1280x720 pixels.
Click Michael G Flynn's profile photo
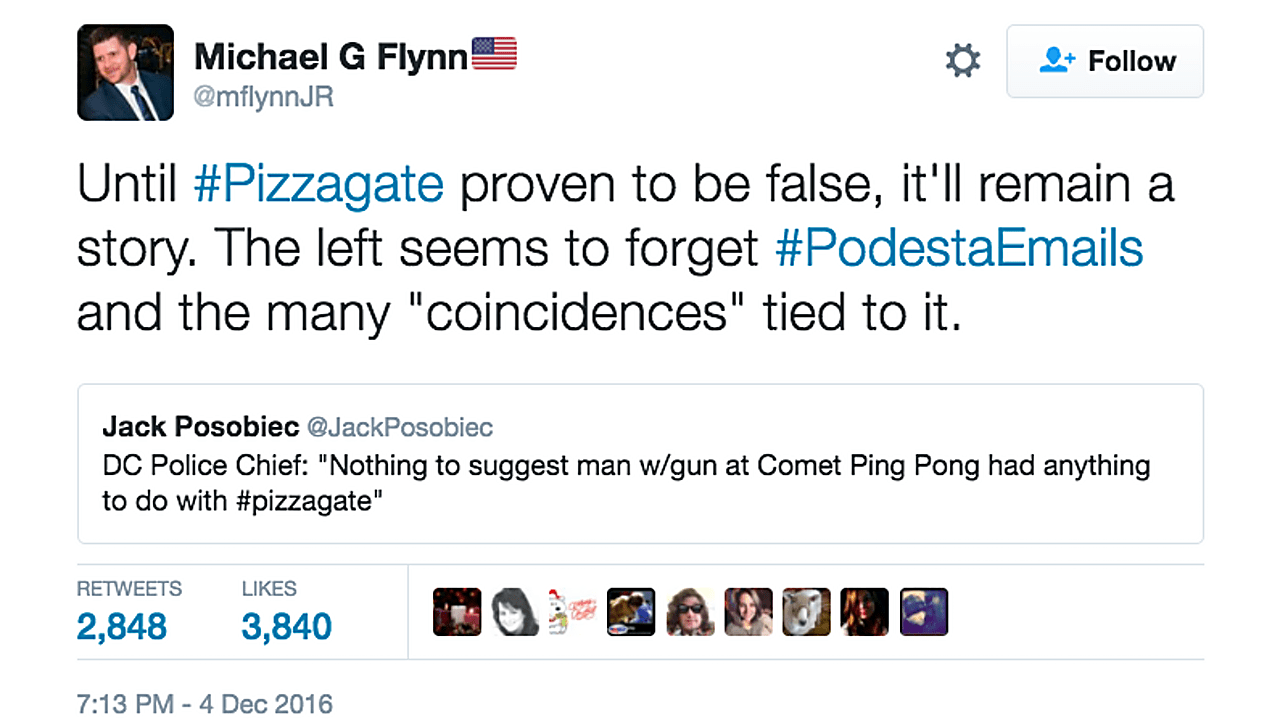[125, 73]
